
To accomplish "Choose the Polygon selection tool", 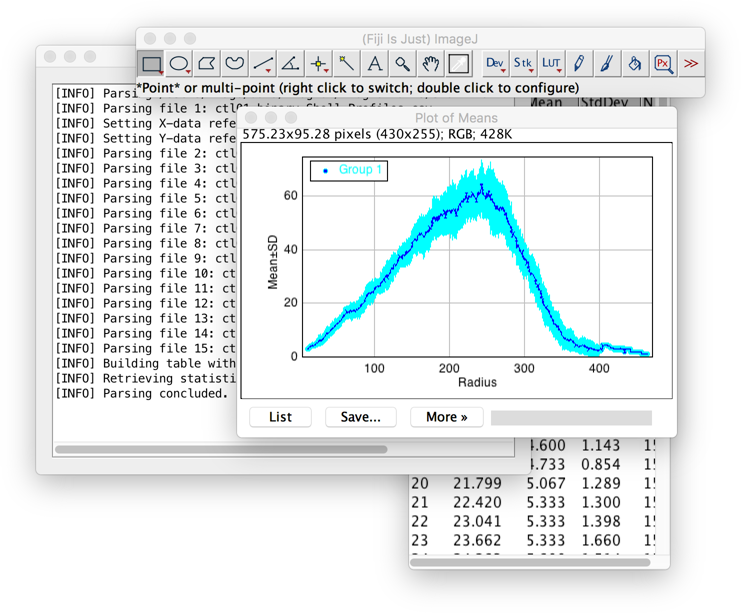I will point(207,63).
